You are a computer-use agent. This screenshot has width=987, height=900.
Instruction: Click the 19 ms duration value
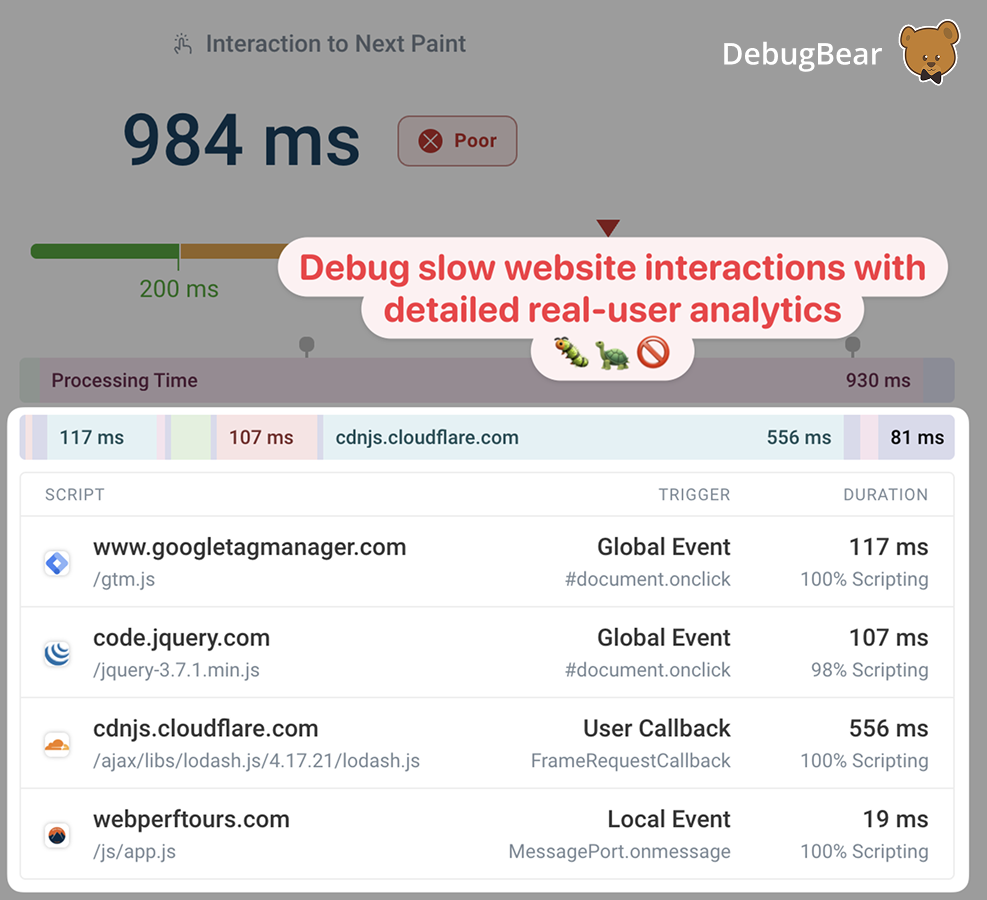point(896,819)
